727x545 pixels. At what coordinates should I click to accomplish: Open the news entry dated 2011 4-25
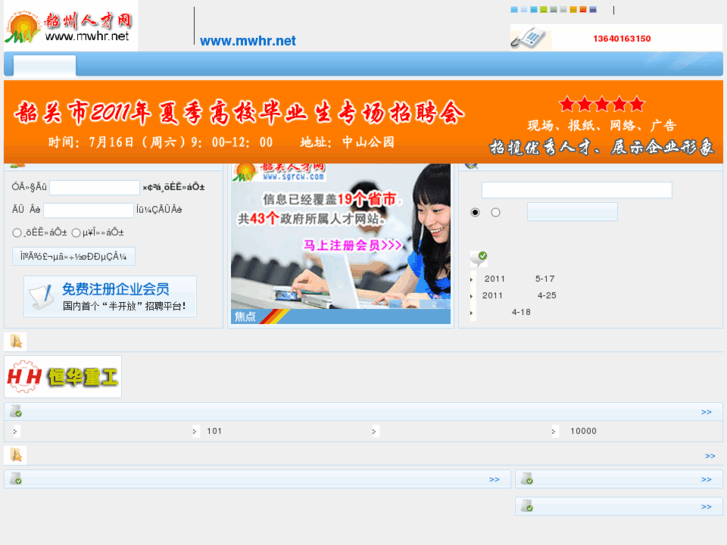tap(519, 295)
